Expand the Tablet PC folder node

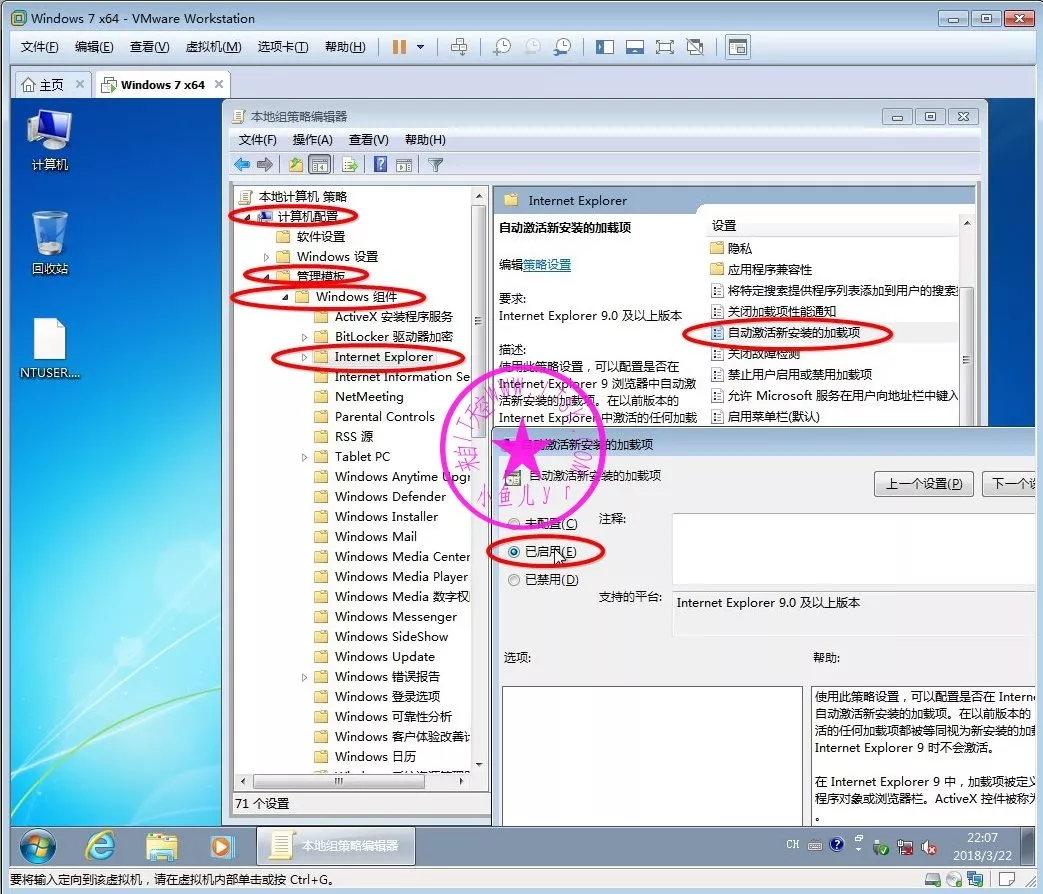click(x=305, y=457)
